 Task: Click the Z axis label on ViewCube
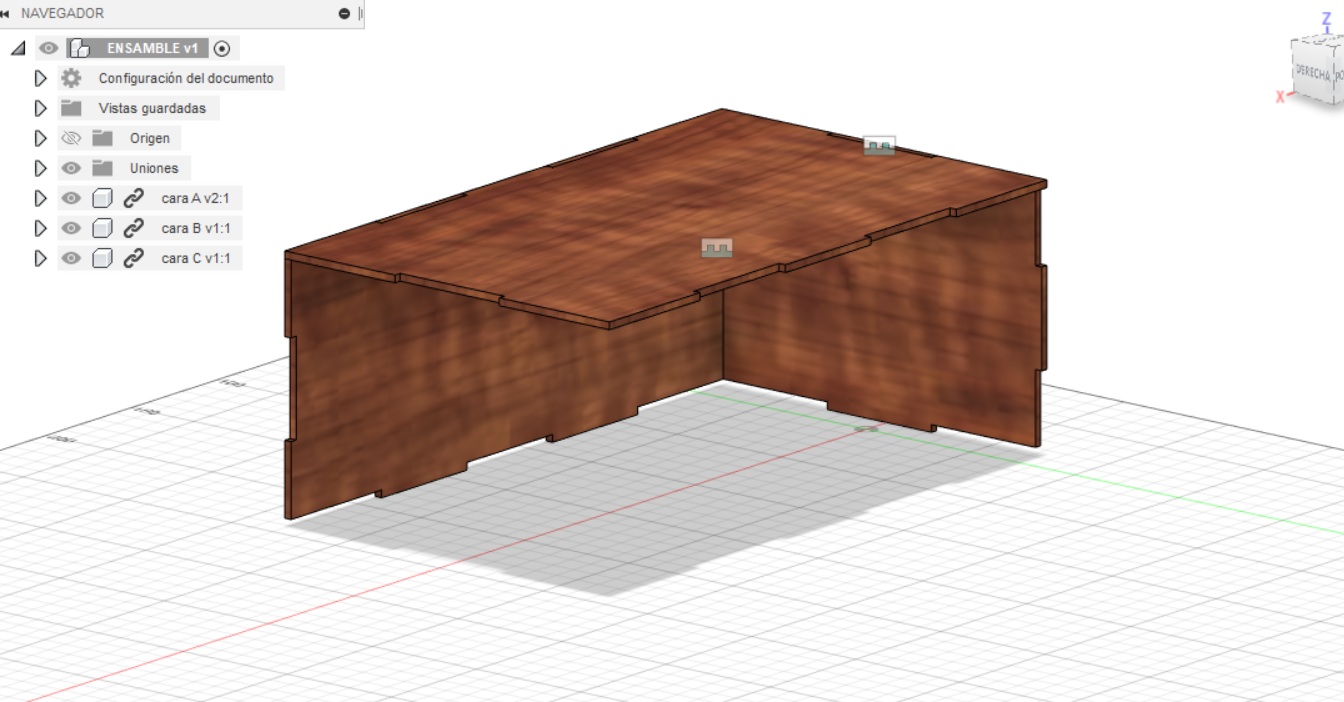point(1326,18)
